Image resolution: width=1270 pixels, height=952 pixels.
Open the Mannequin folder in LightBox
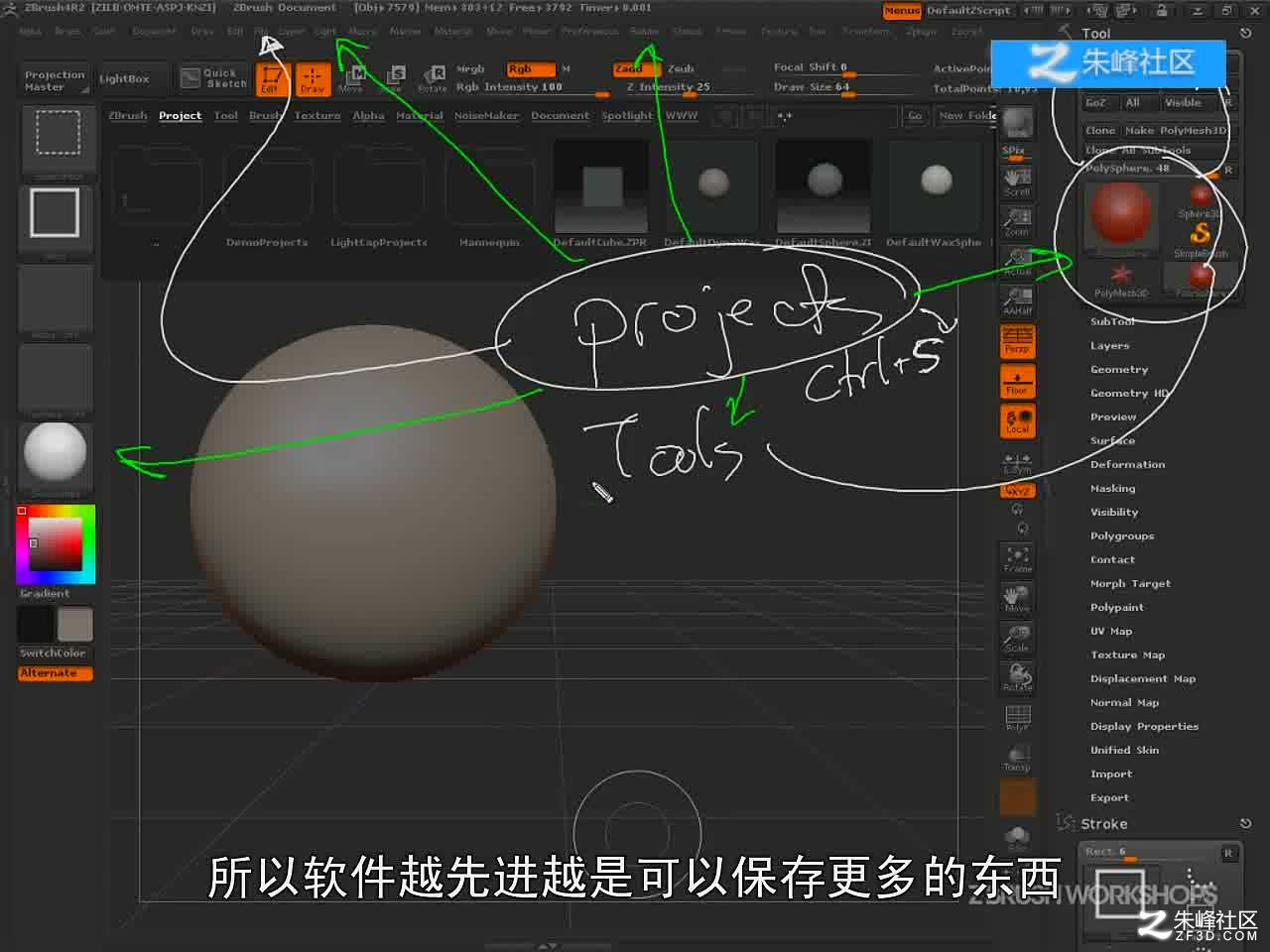click(489, 194)
